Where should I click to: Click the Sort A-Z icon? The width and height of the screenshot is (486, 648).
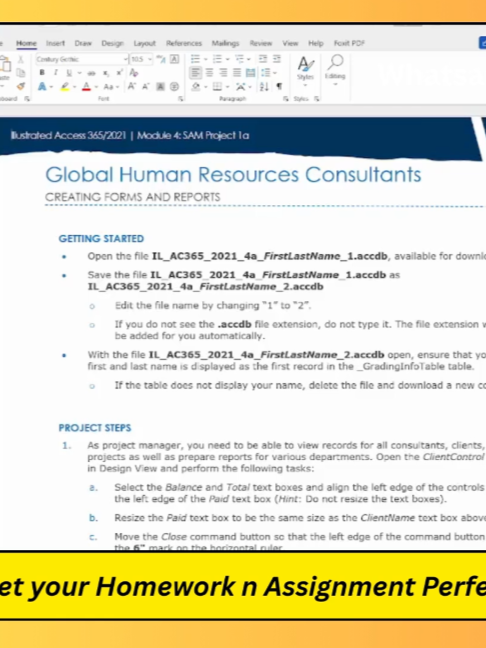pos(264,86)
